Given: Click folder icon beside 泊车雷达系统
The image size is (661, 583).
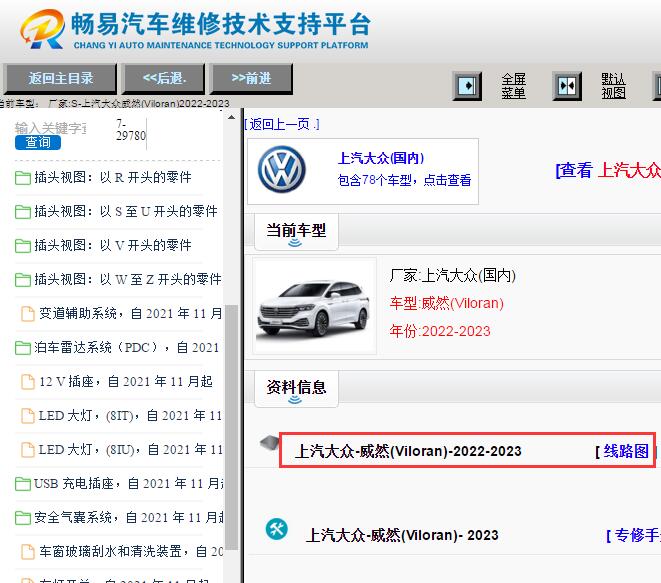Looking at the screenshot, I should point(23,348).
